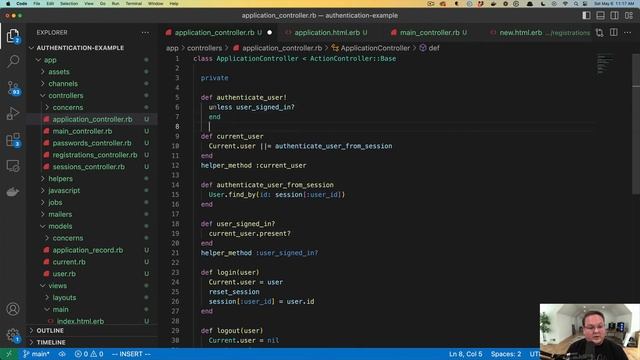Open main_controller.rb in file tree

tap(82, 131)
